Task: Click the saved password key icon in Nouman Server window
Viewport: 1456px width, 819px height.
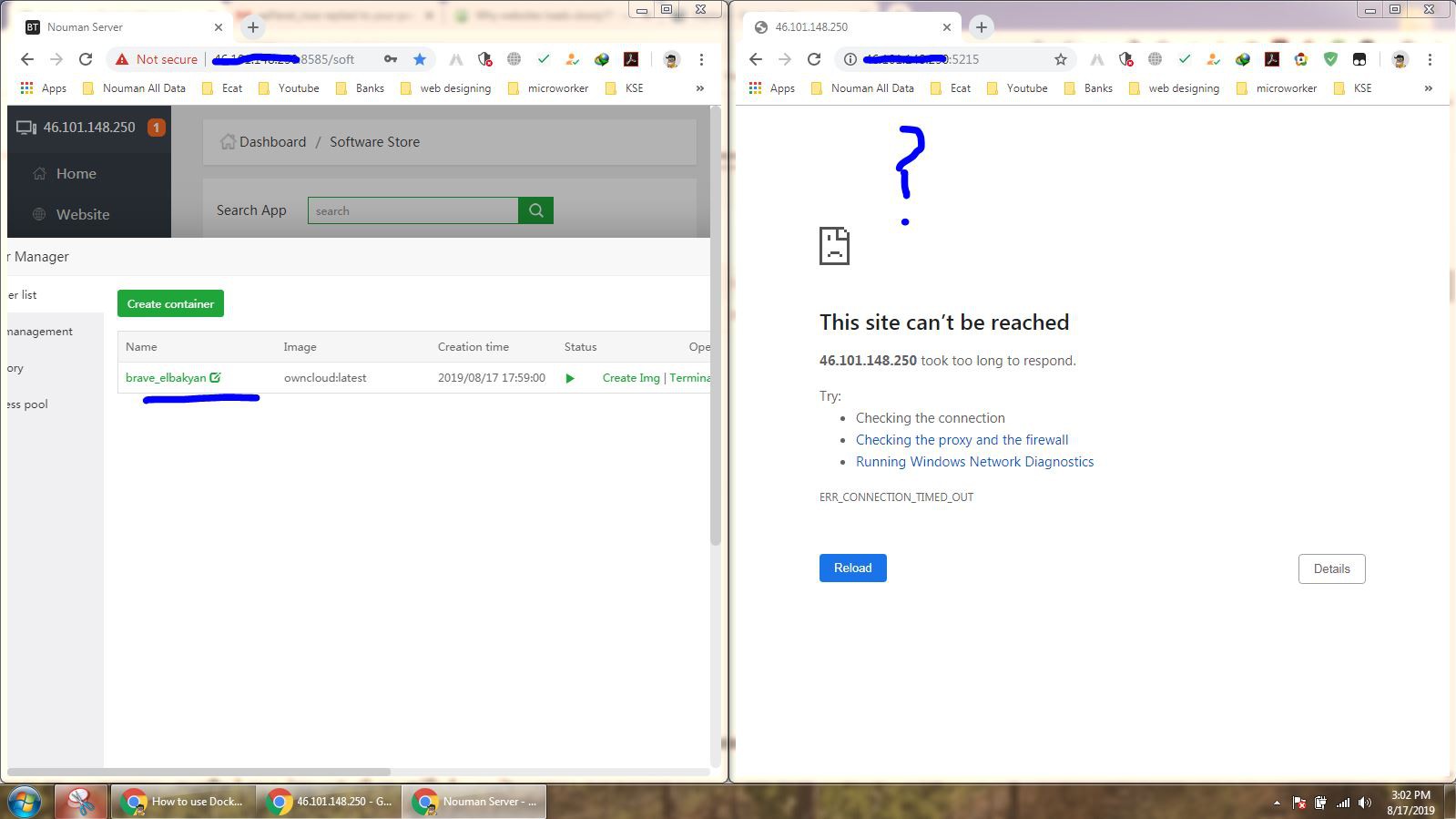Action: 391,59
